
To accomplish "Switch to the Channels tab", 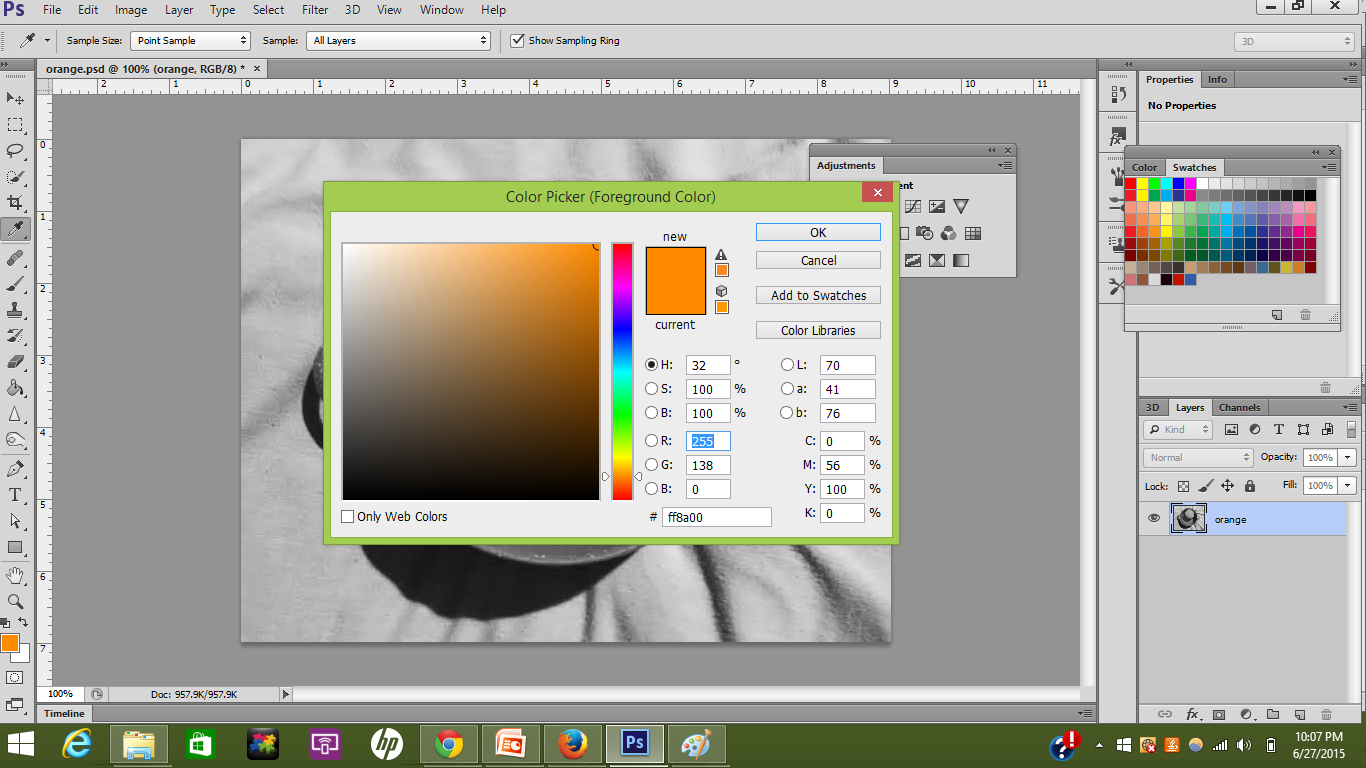I will (x=1239, y=407).
